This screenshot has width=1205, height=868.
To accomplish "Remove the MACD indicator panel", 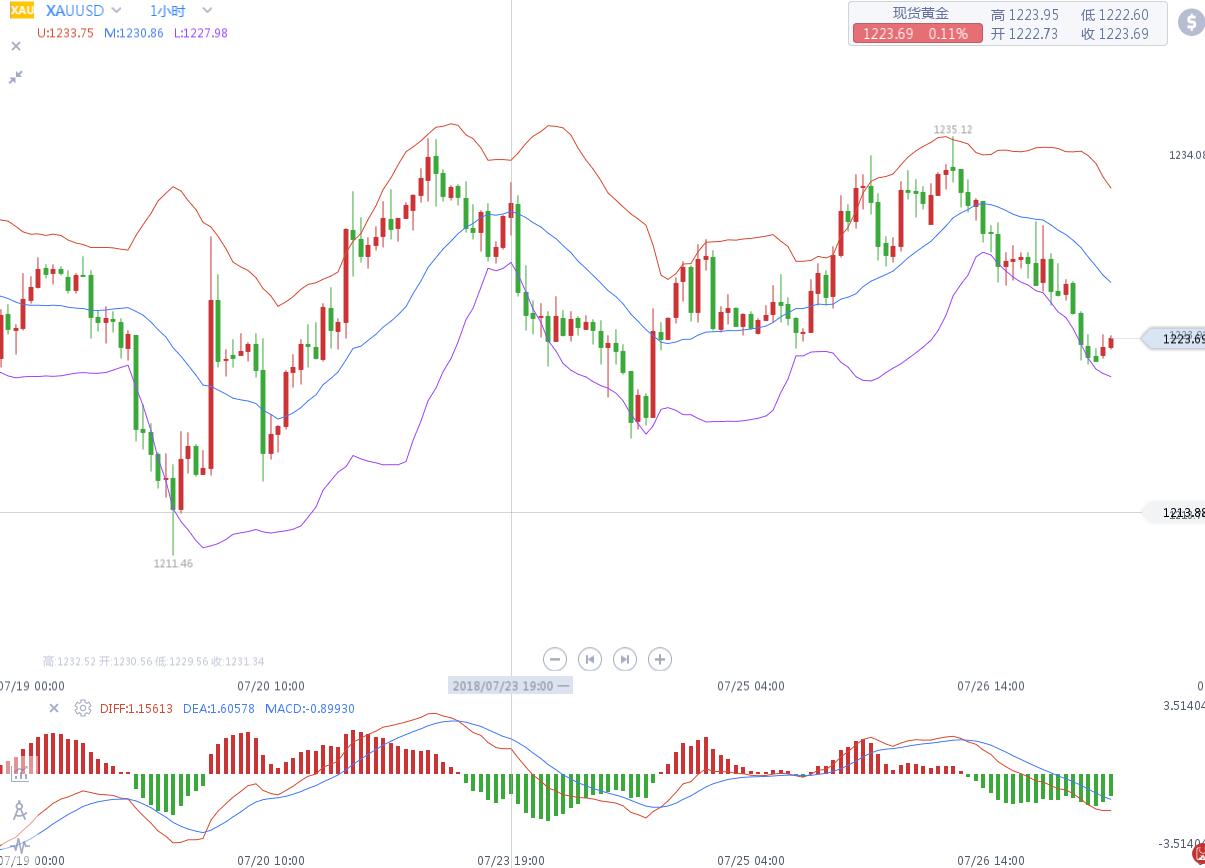I will (x=55, y=708).
